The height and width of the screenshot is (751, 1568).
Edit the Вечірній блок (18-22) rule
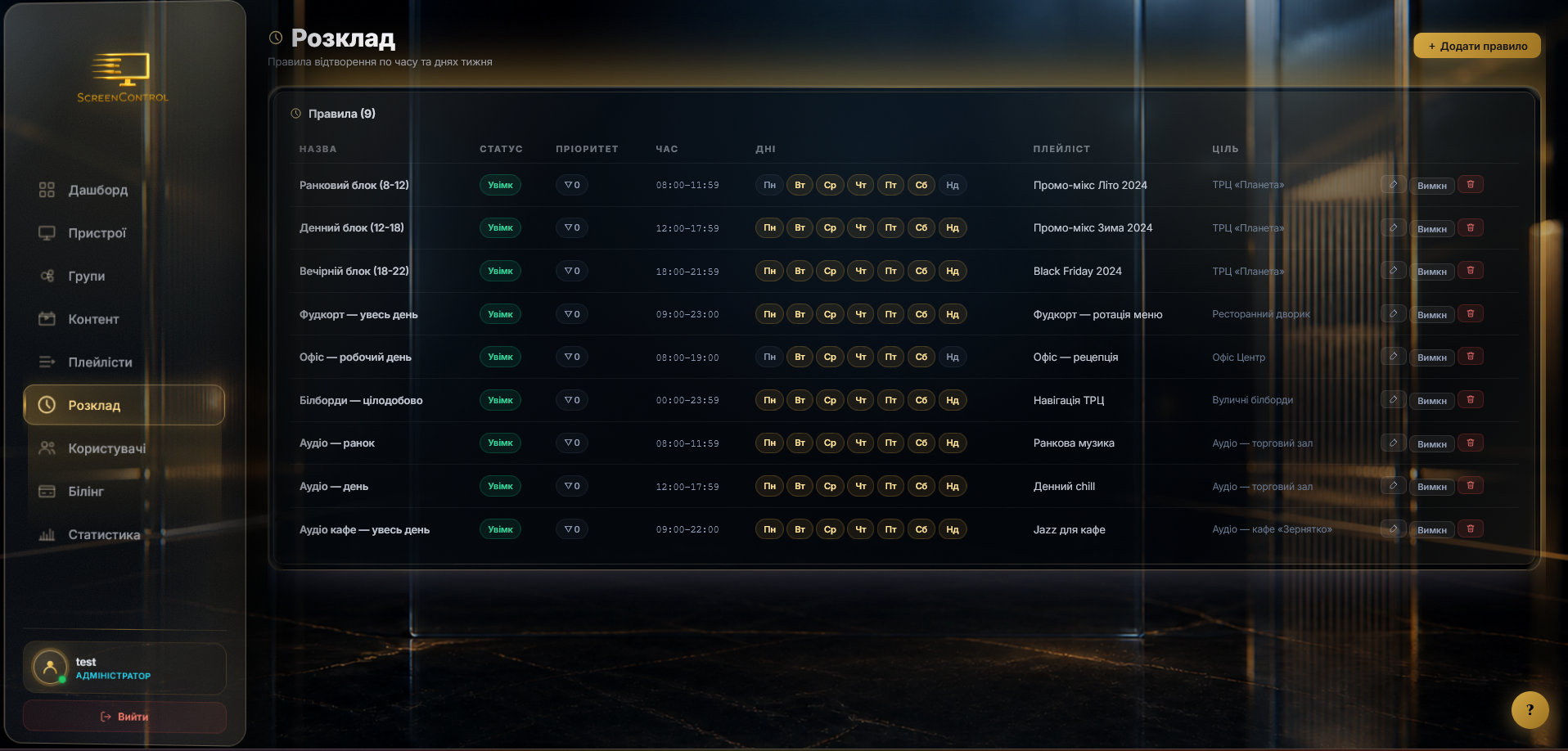(x=1393, y=270)
